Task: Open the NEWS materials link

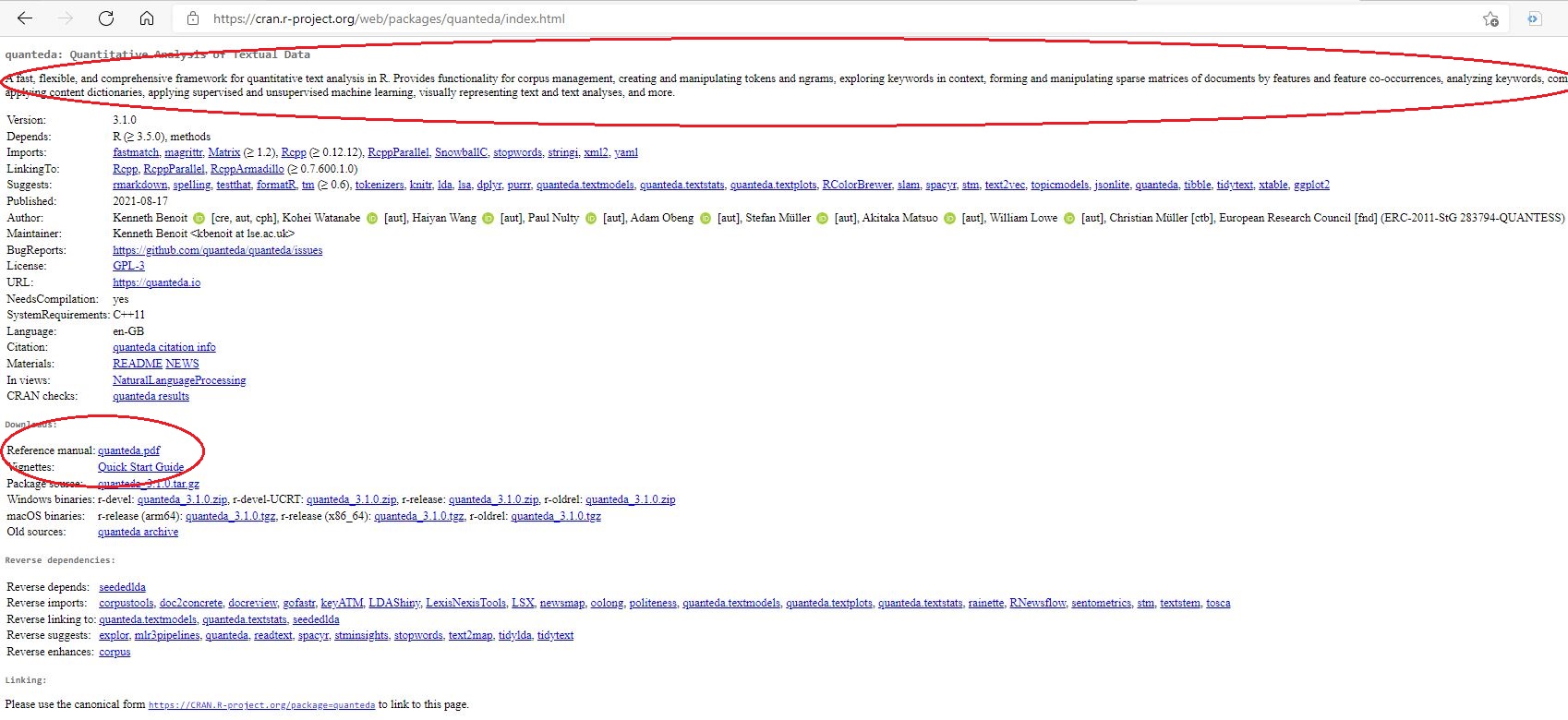Action: (x=182, y=364)
